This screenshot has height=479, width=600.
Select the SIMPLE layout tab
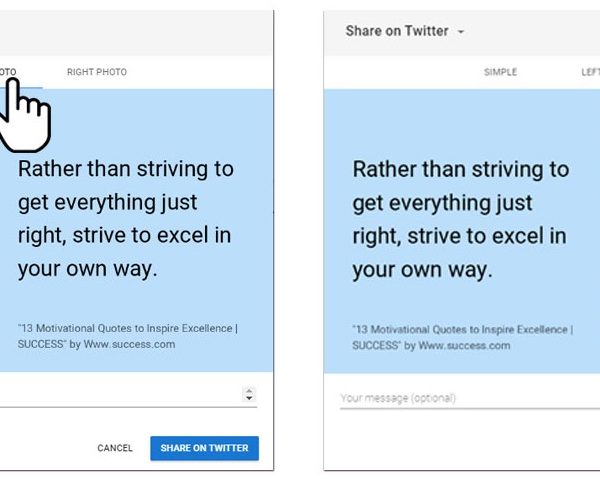tap(500, 72)
